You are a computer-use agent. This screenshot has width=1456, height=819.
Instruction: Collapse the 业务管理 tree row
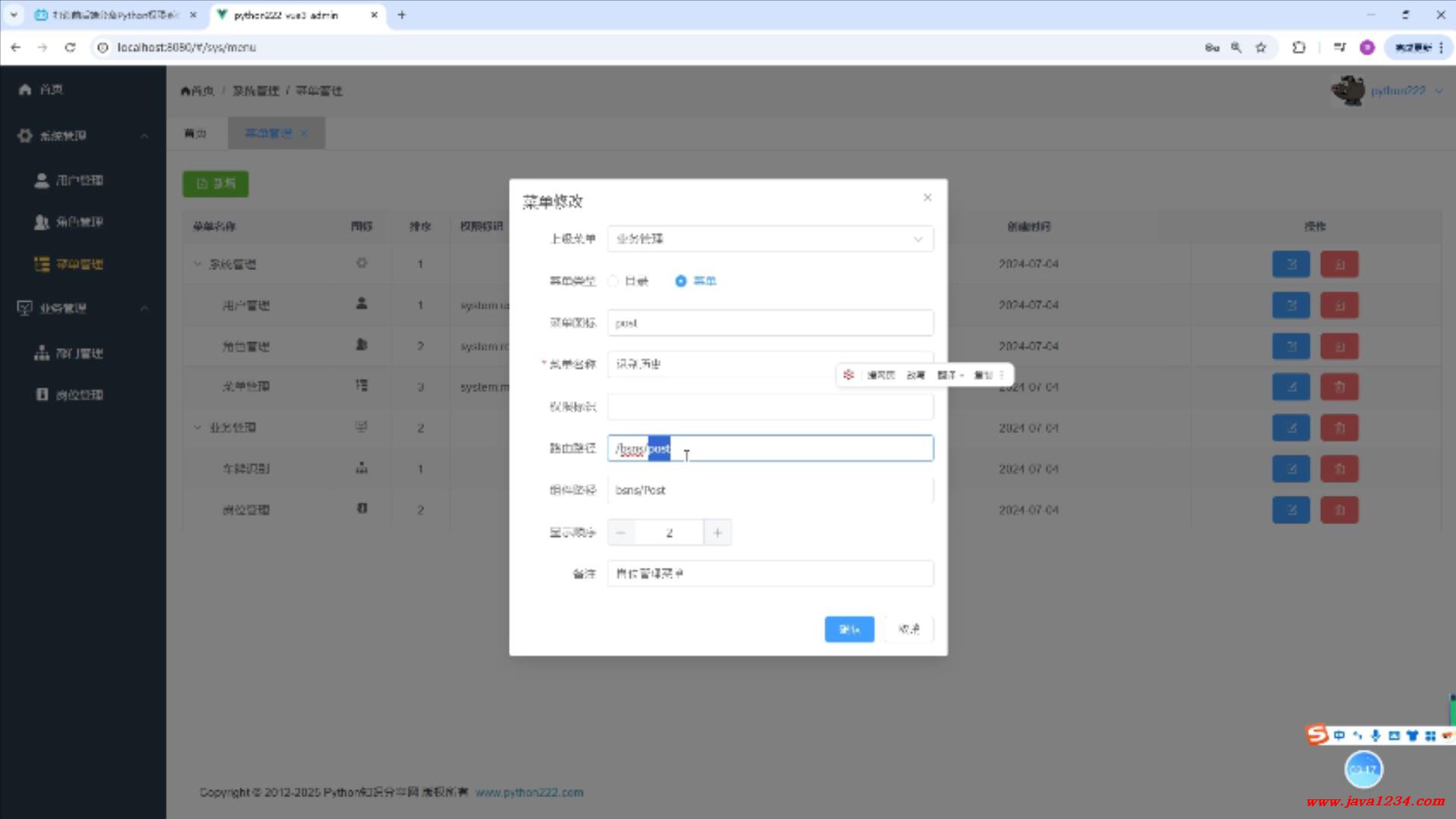point(198,428)
